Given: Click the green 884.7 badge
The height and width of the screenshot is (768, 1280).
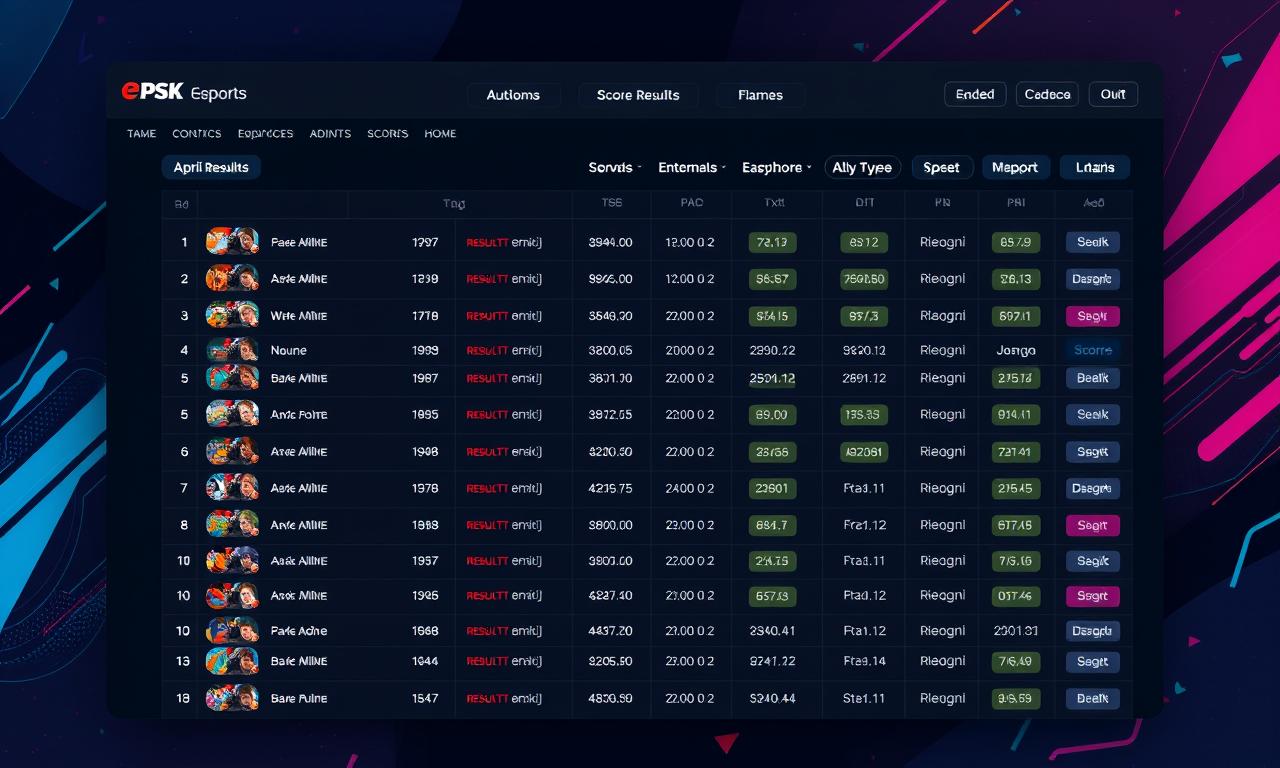Looking at the screenshot, I should click(x=772, y=524).
